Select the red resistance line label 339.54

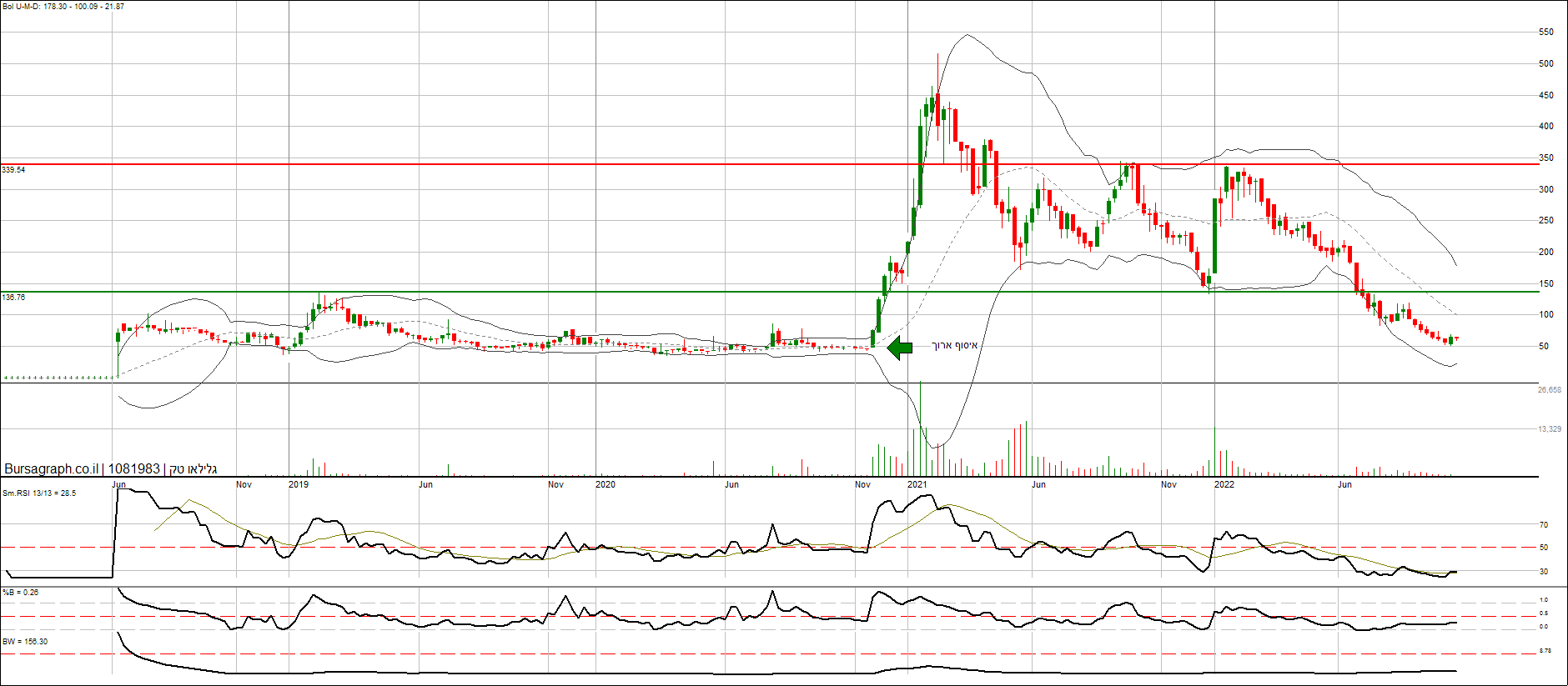(13, 170)
